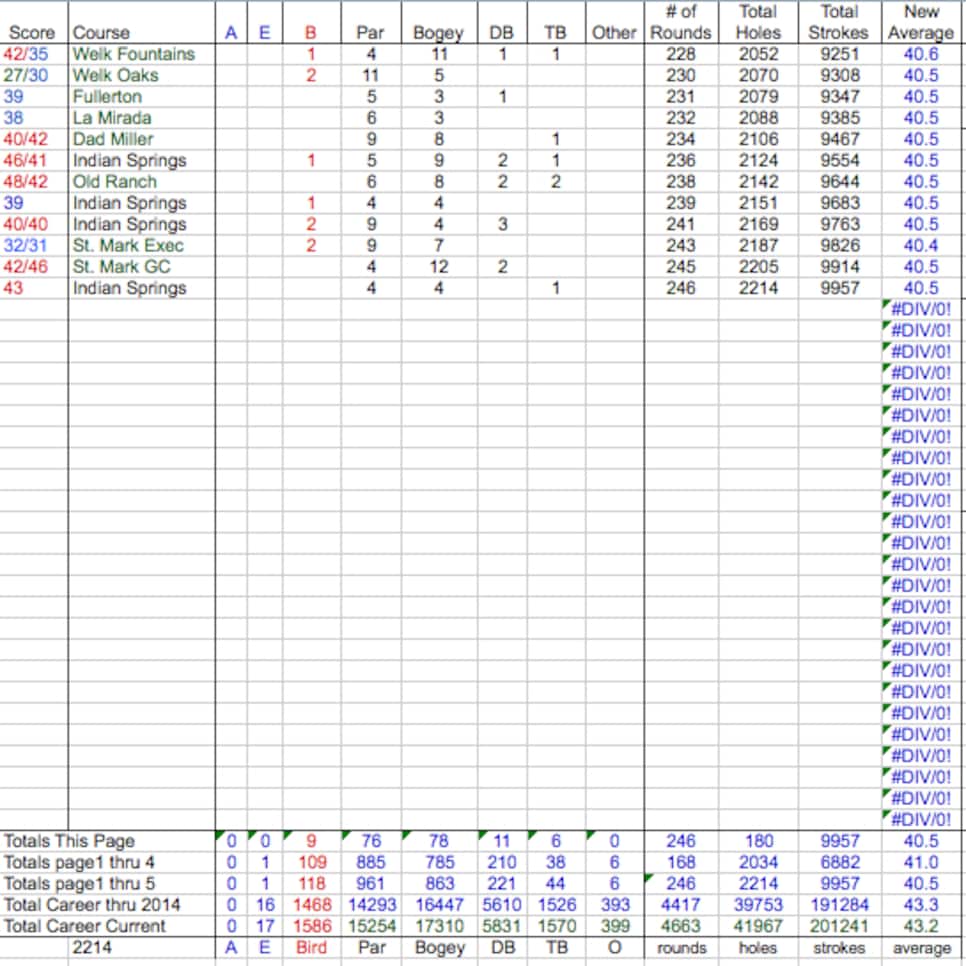The height and width of the screenshot is (966, 966).
Task: Click the Par value 11 for Welk Oaks
Action: click(x=370, y=75)
